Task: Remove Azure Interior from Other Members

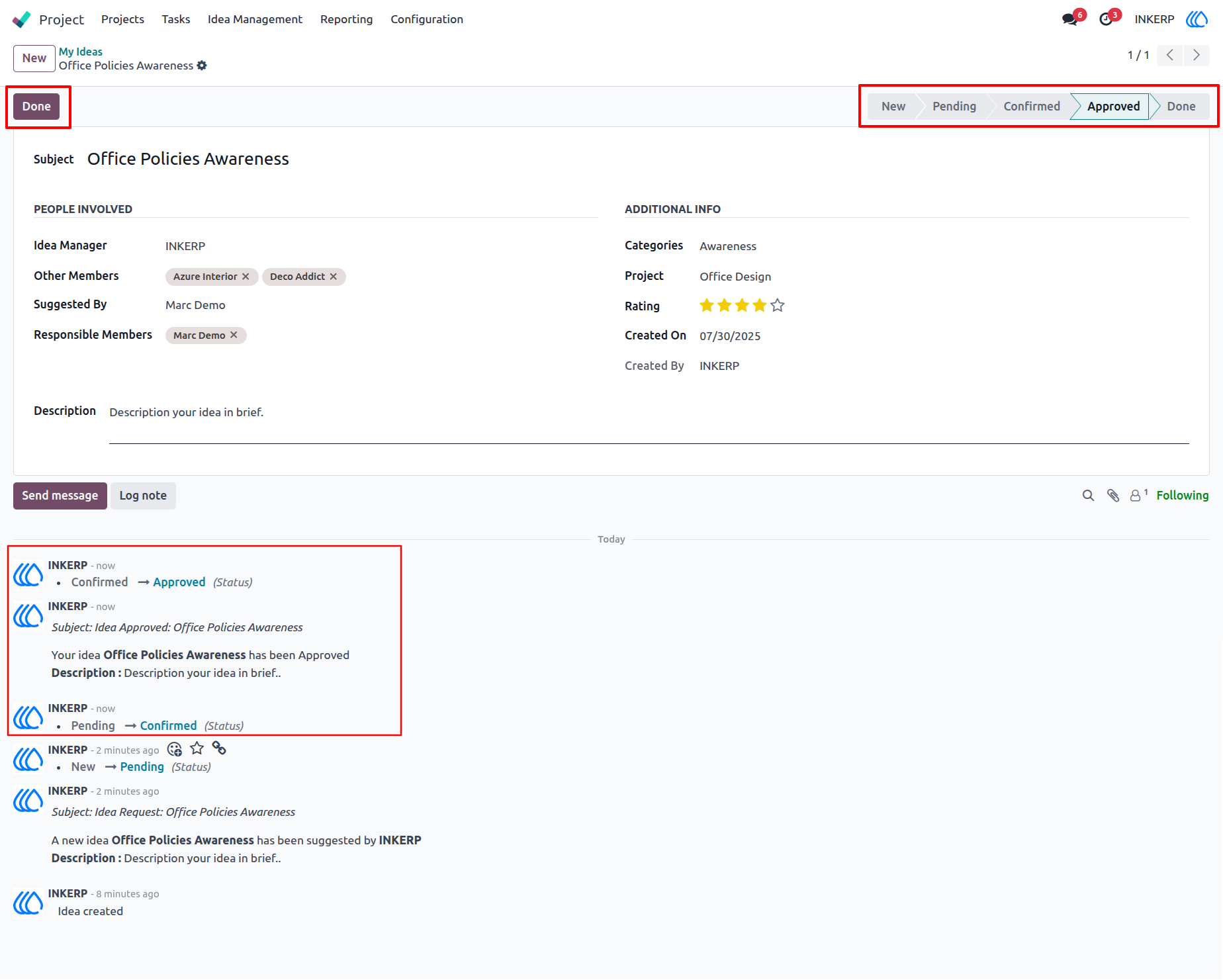Action: click(246, 277)
